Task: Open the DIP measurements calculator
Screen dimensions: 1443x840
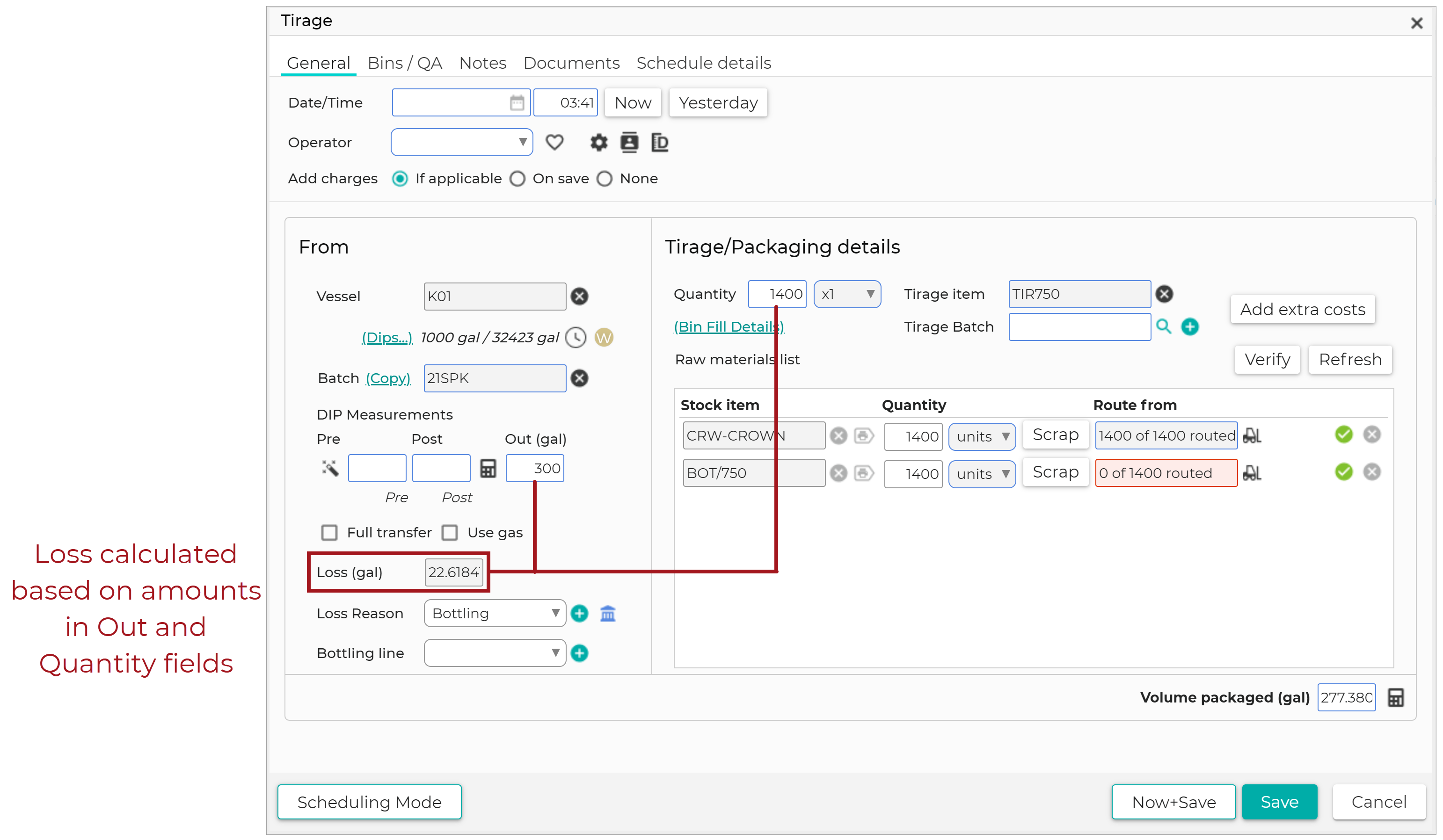Action: tap(488, 469)
